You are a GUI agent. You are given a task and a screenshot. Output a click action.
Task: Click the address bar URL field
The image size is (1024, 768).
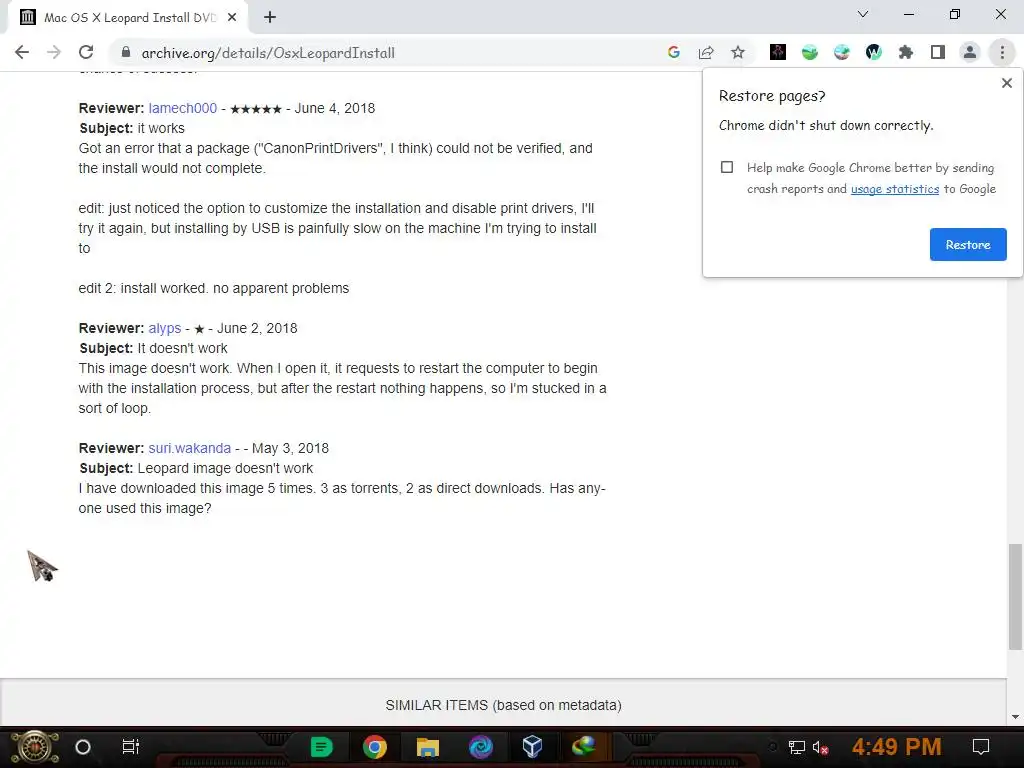coord(392,53)
